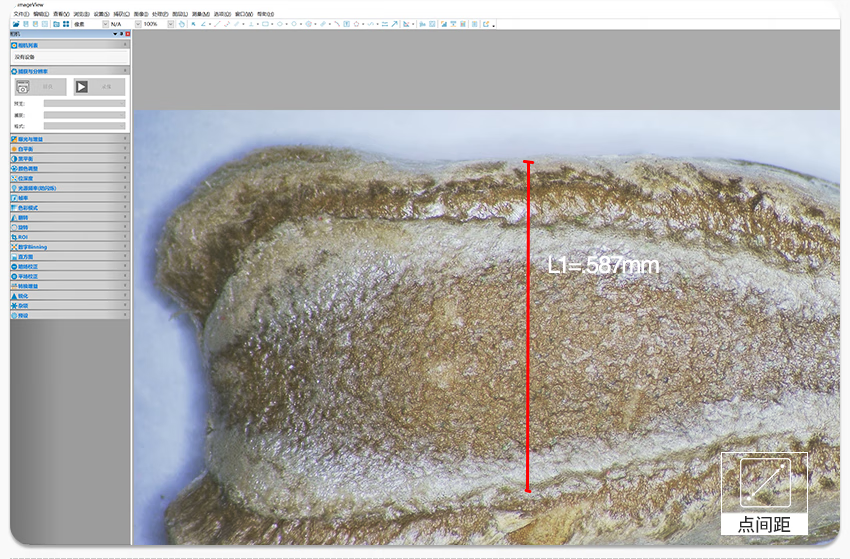
Task: Click the snap capture camera icon
Action: click(22, 87)
